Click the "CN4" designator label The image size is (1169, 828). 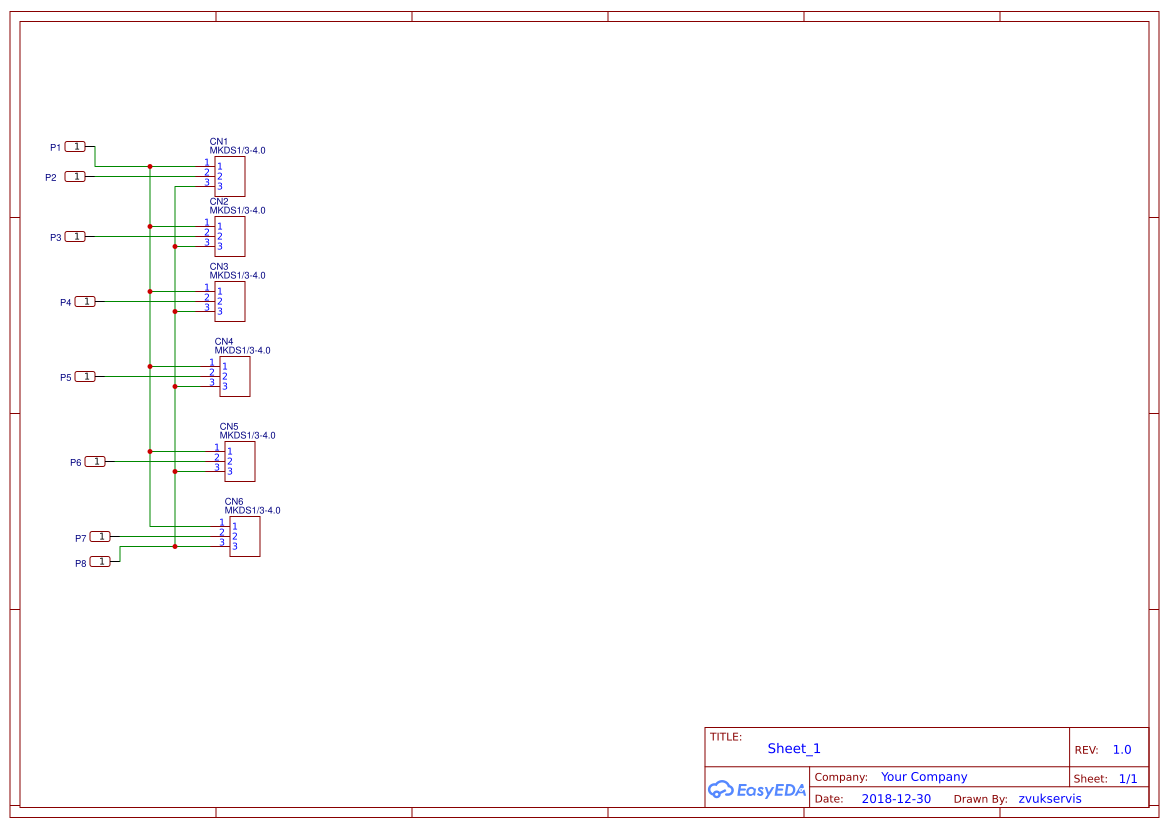tap(224, 342)
